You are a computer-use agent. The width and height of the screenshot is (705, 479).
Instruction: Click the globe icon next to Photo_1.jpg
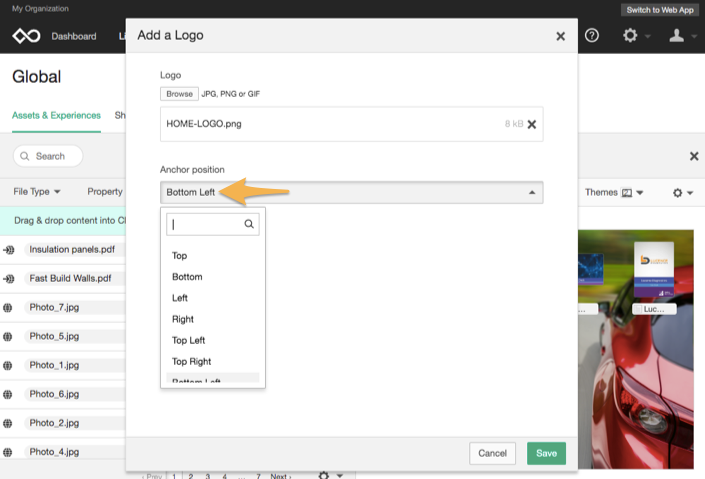tap(8, 365)
